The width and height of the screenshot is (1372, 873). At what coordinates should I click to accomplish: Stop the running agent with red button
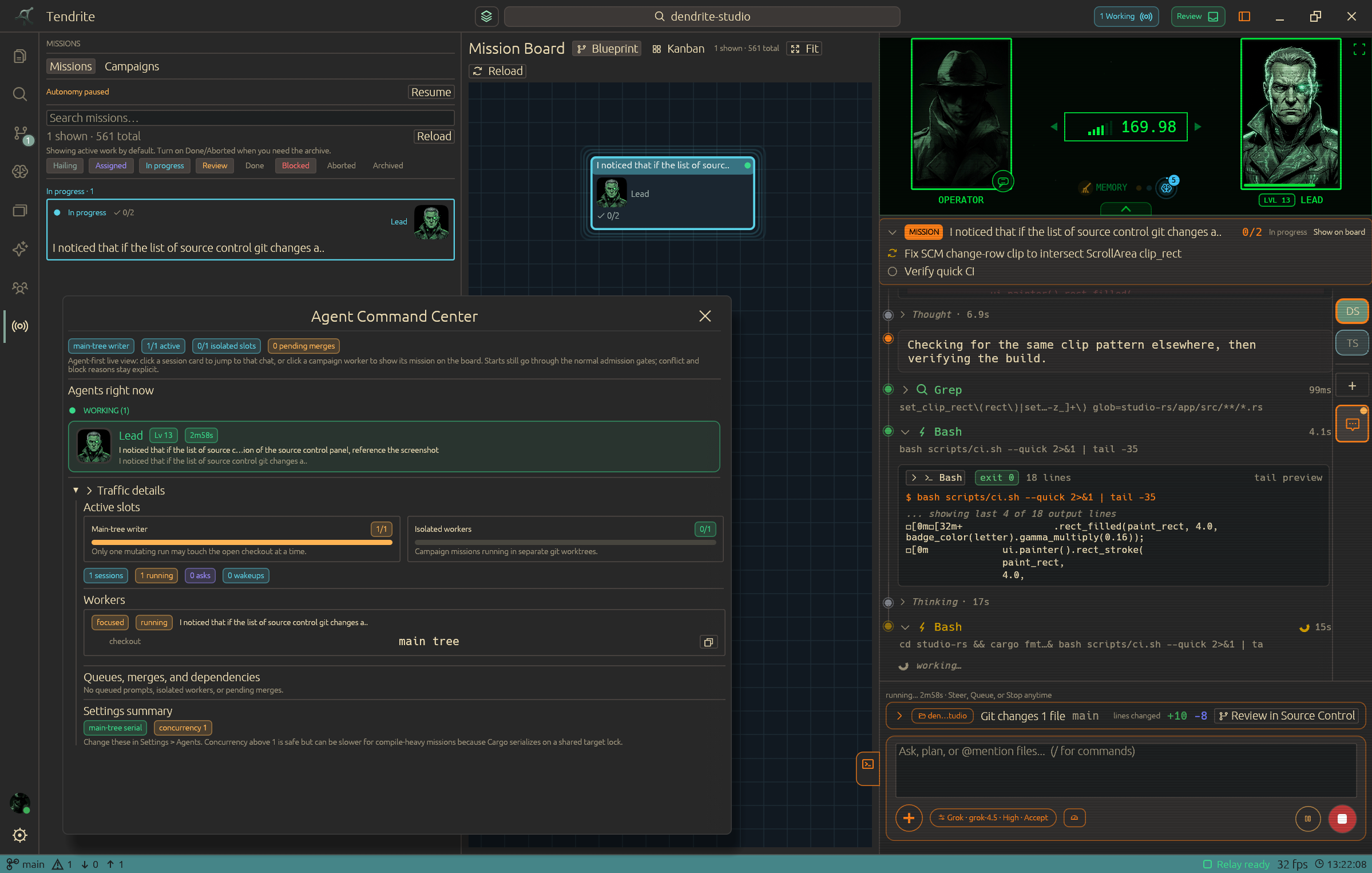point(1342,819)
